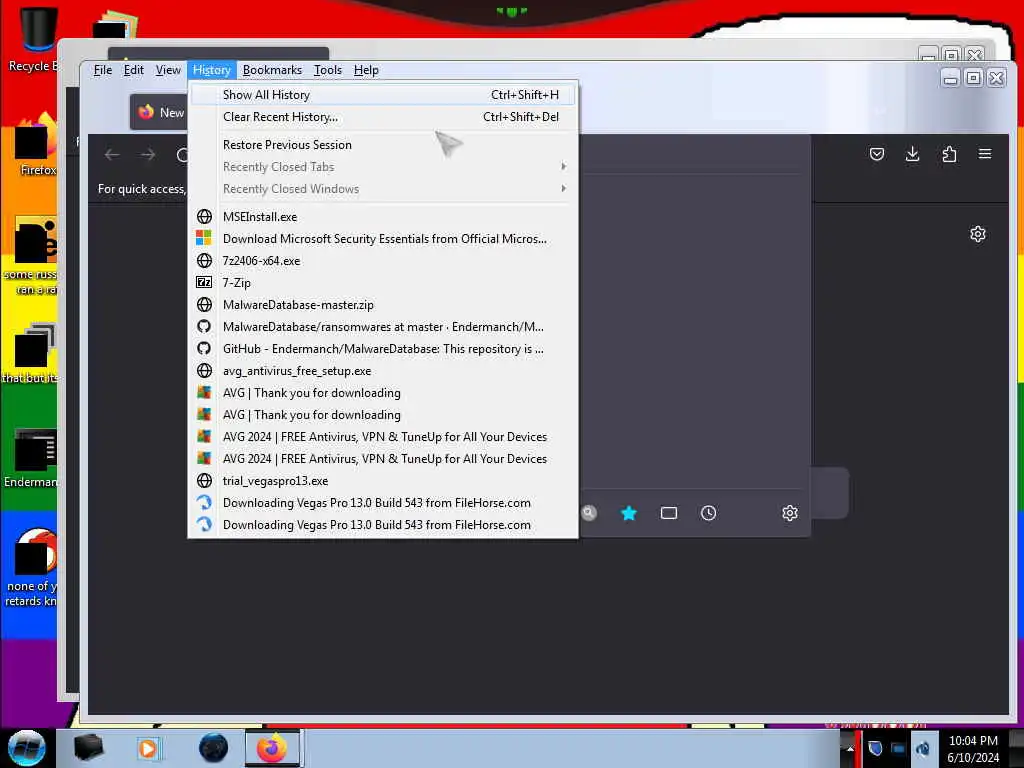Open 7z2406-x64.exe history entry

point(383,261)
